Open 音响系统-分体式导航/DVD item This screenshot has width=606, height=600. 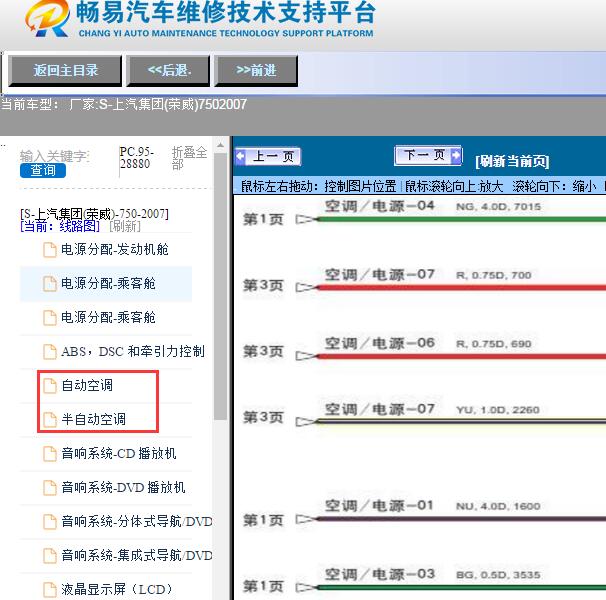tap(137, 521)
